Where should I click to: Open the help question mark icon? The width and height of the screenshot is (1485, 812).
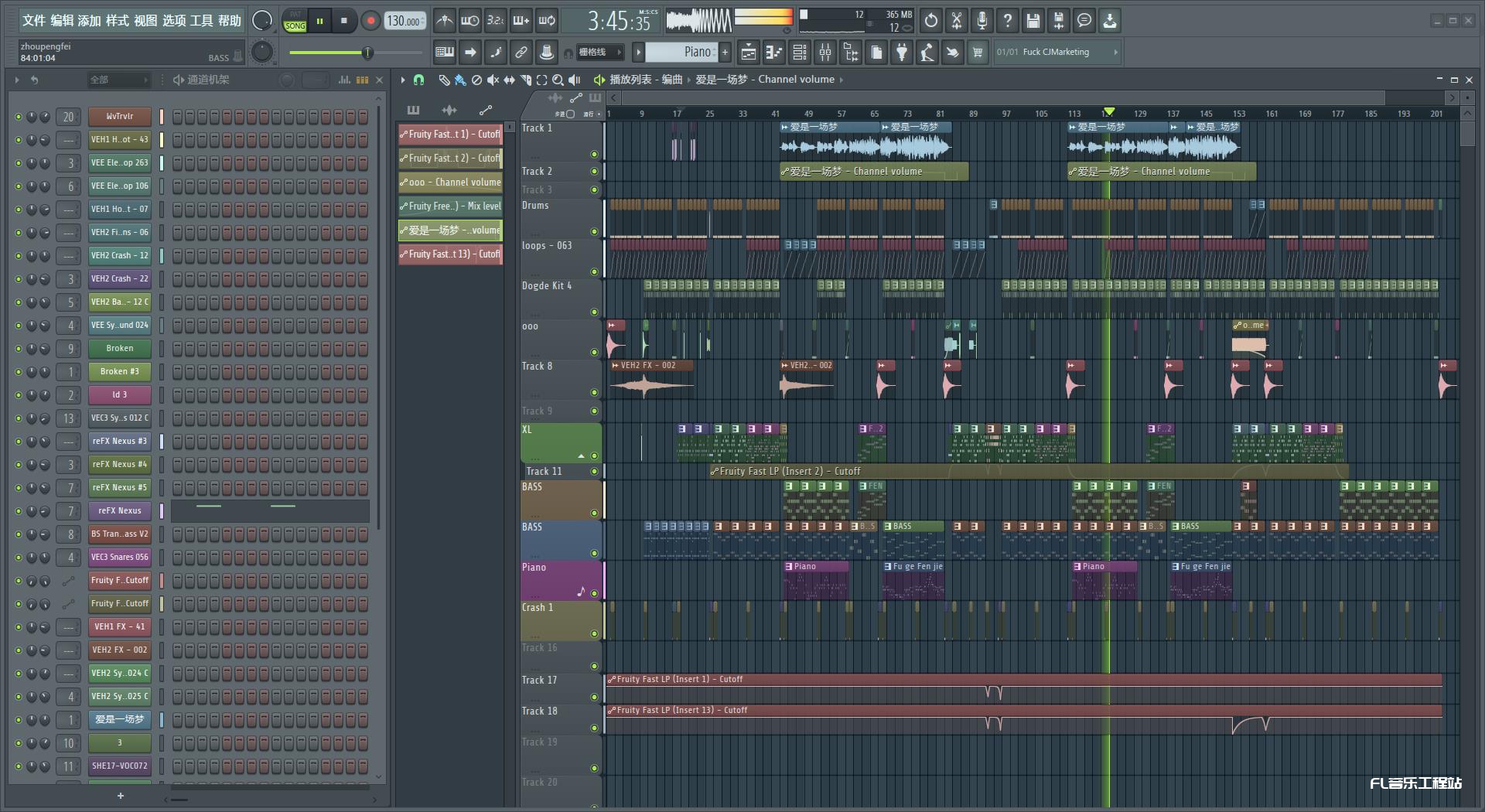click(1008, 21)
